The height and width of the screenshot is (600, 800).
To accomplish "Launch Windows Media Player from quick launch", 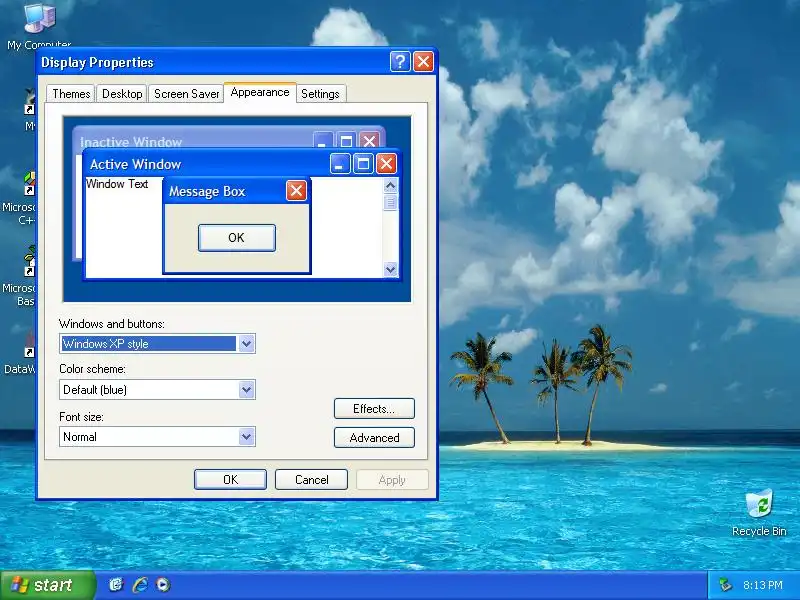I will (x=163, y=585).
